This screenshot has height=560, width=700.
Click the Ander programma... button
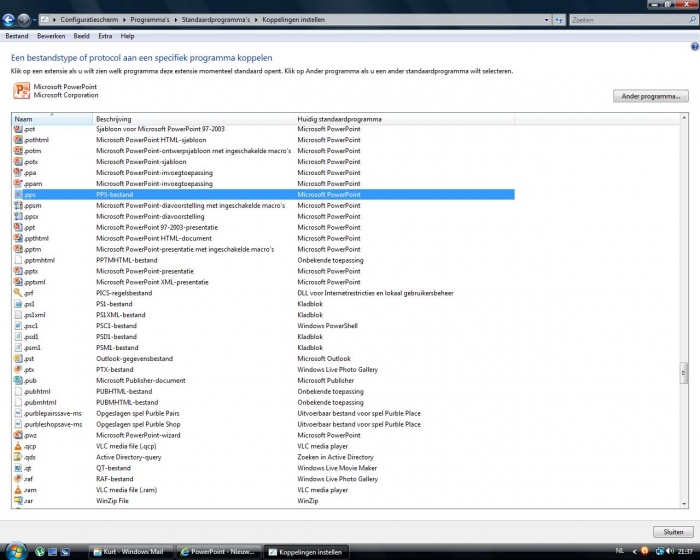coord(650,96)
